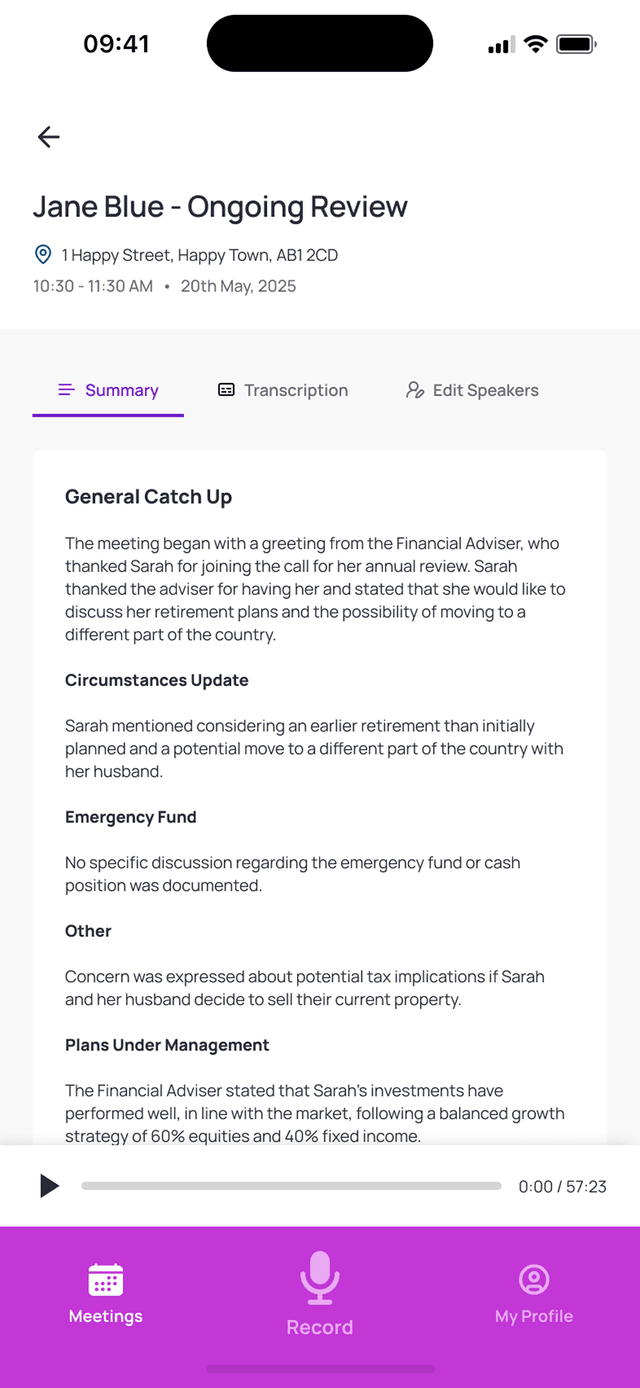Tap the 1 Happy Street address
The image size is (640, 1388).
click(200, 254)
